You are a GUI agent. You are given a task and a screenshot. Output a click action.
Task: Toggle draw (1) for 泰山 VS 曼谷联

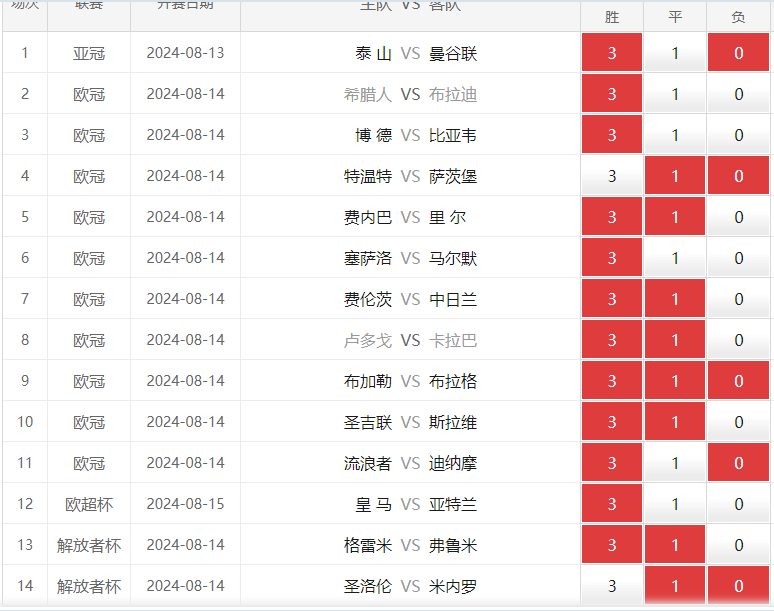(675, 52)
